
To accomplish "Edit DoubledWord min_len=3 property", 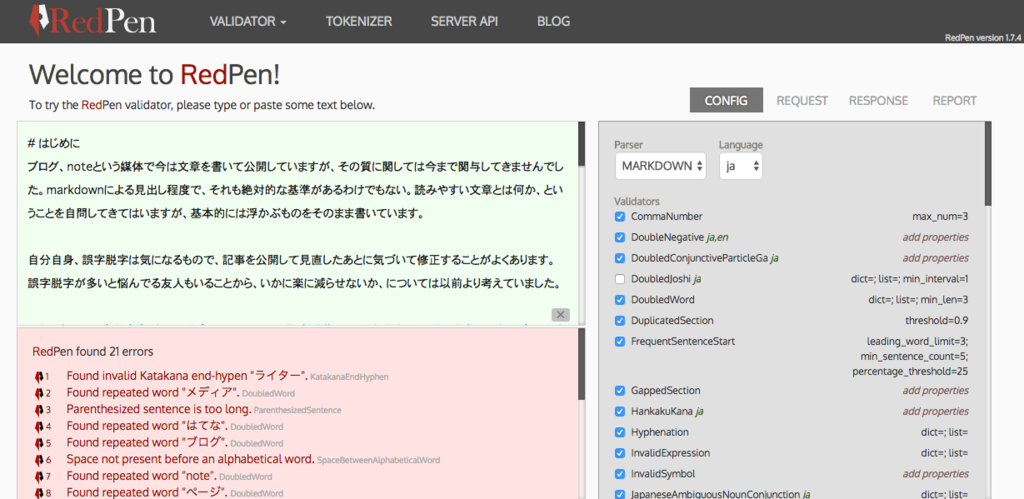I will [x=919, y=300].
